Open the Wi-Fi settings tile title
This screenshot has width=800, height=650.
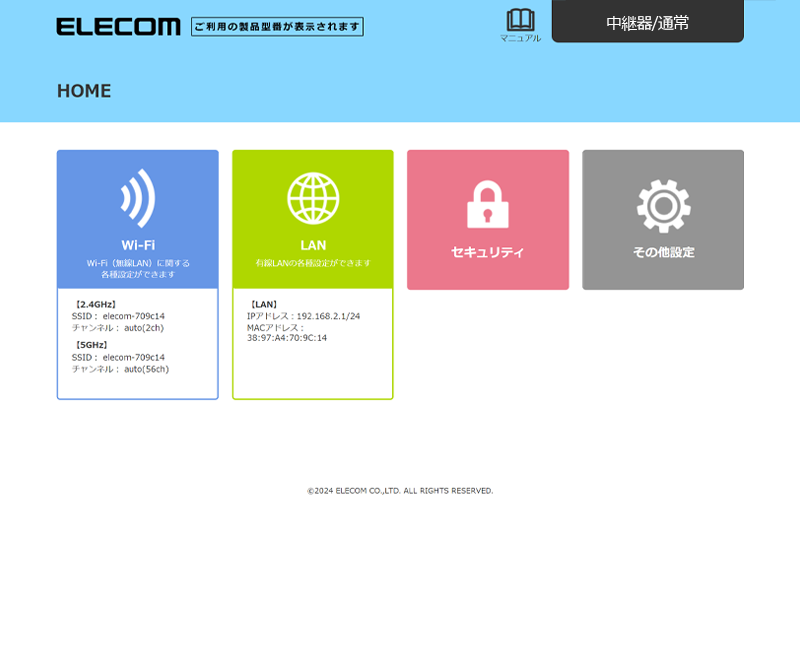138,245
